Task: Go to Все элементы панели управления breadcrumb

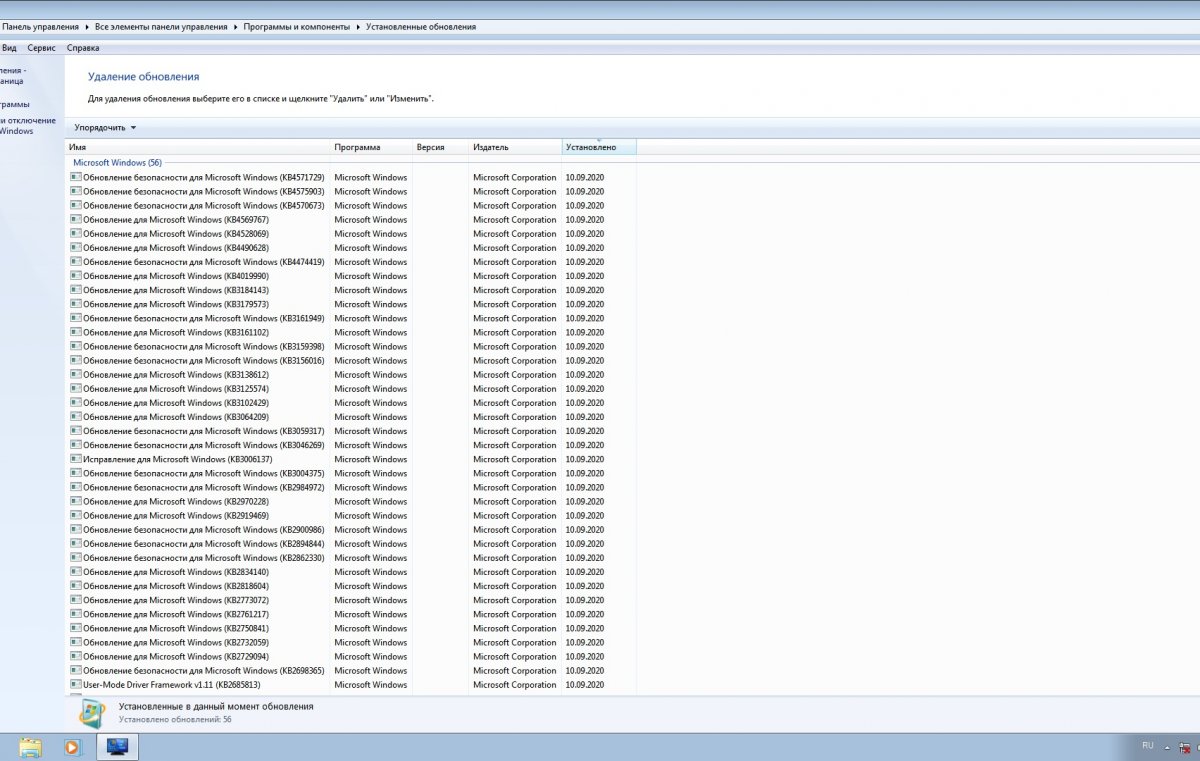Action: pyautogui.click(x=161, y=27)
